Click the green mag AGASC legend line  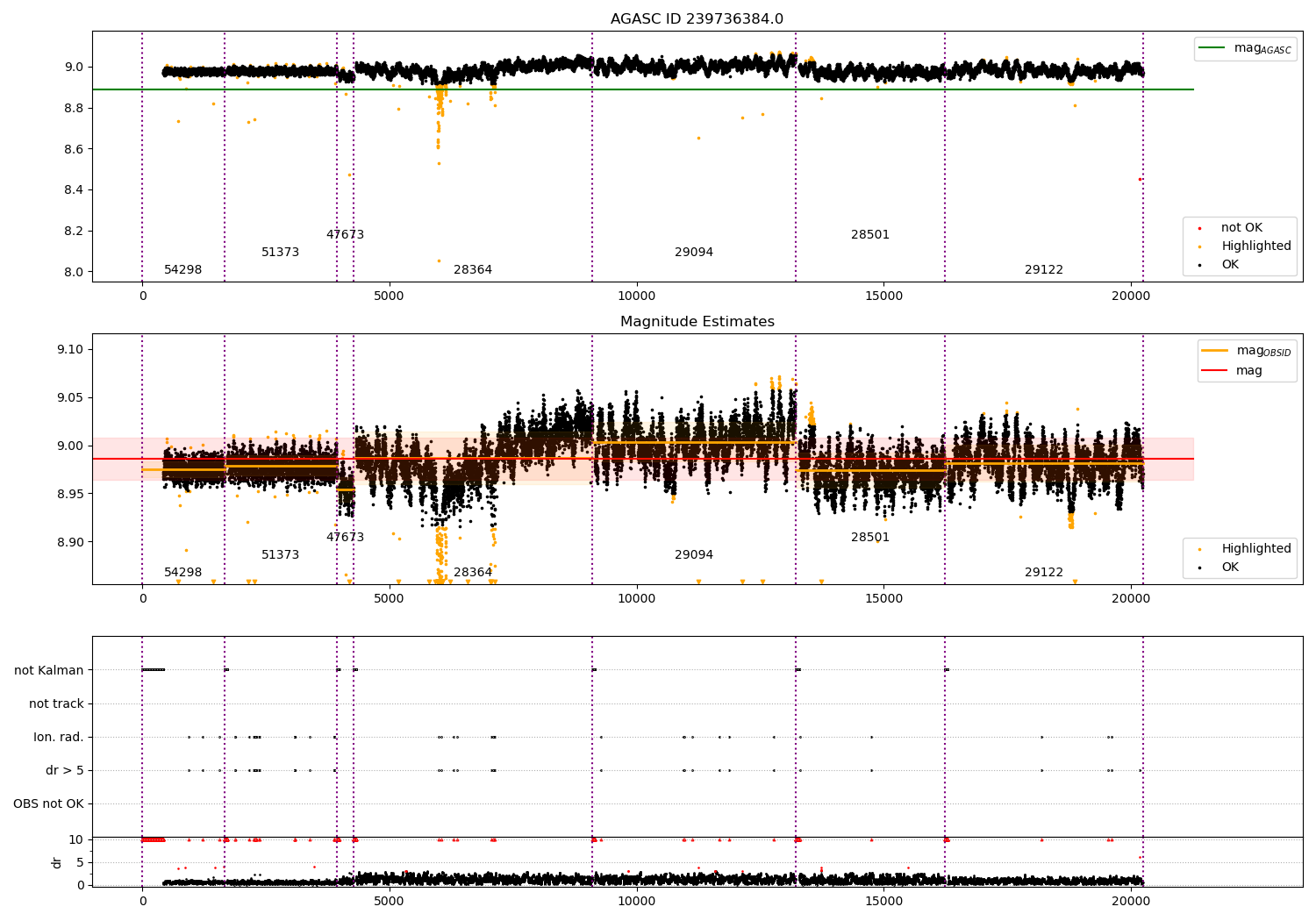(x=1212, y=48)
